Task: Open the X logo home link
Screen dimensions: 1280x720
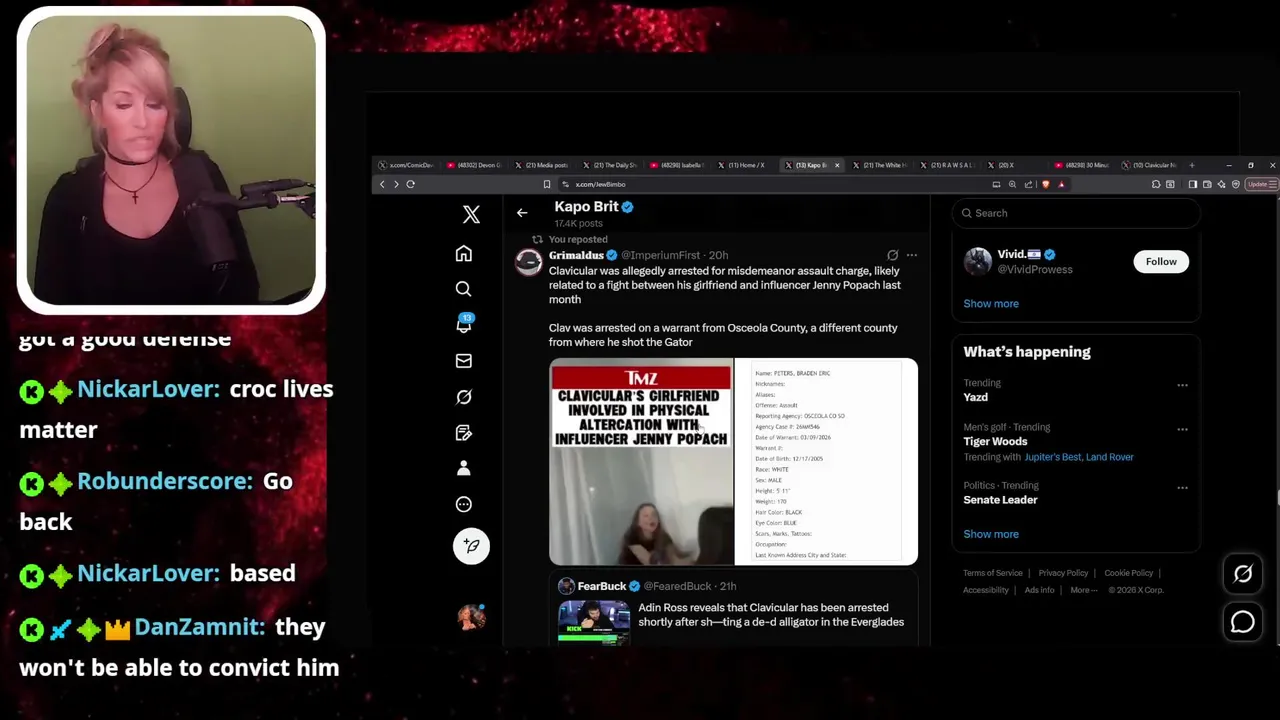Action: [x=471, y=214]
